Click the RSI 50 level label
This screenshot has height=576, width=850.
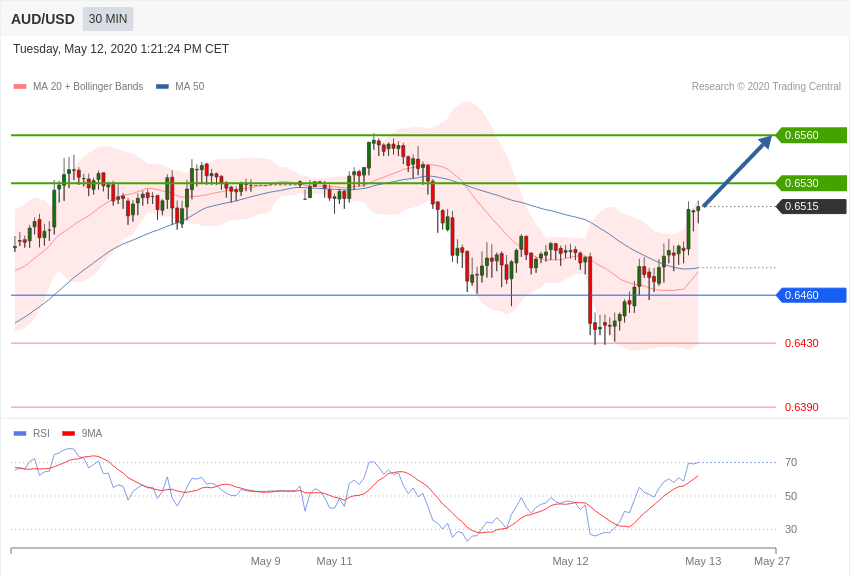[x=791, y=496]
